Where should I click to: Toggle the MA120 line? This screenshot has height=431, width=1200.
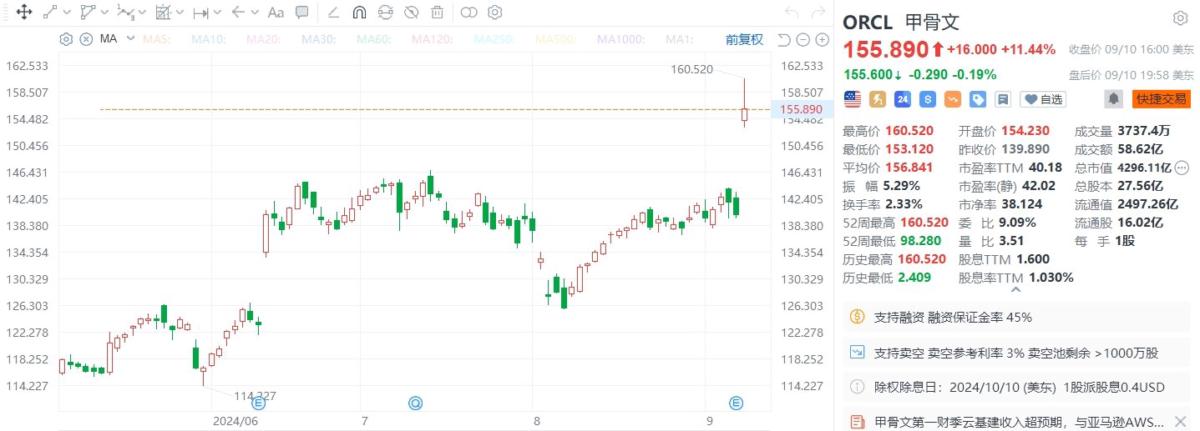pyautogui.click(x=432, y=39)
